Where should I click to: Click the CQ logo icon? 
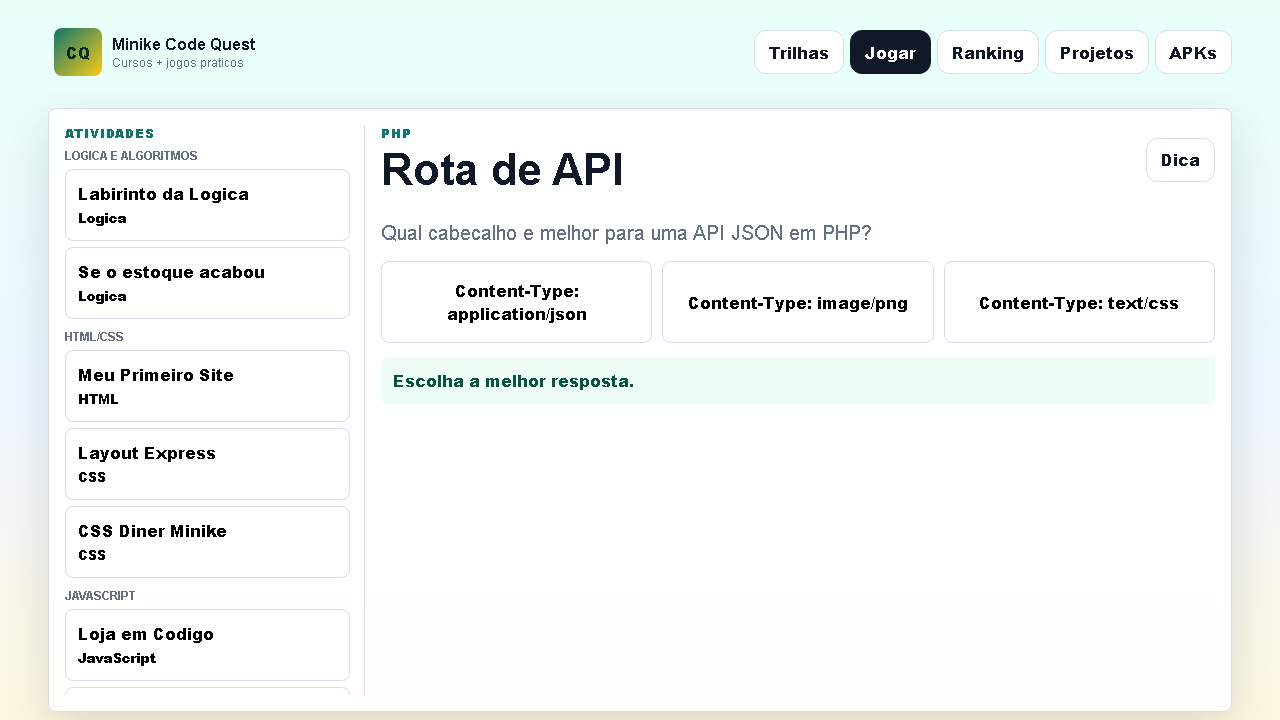[78, 52]
